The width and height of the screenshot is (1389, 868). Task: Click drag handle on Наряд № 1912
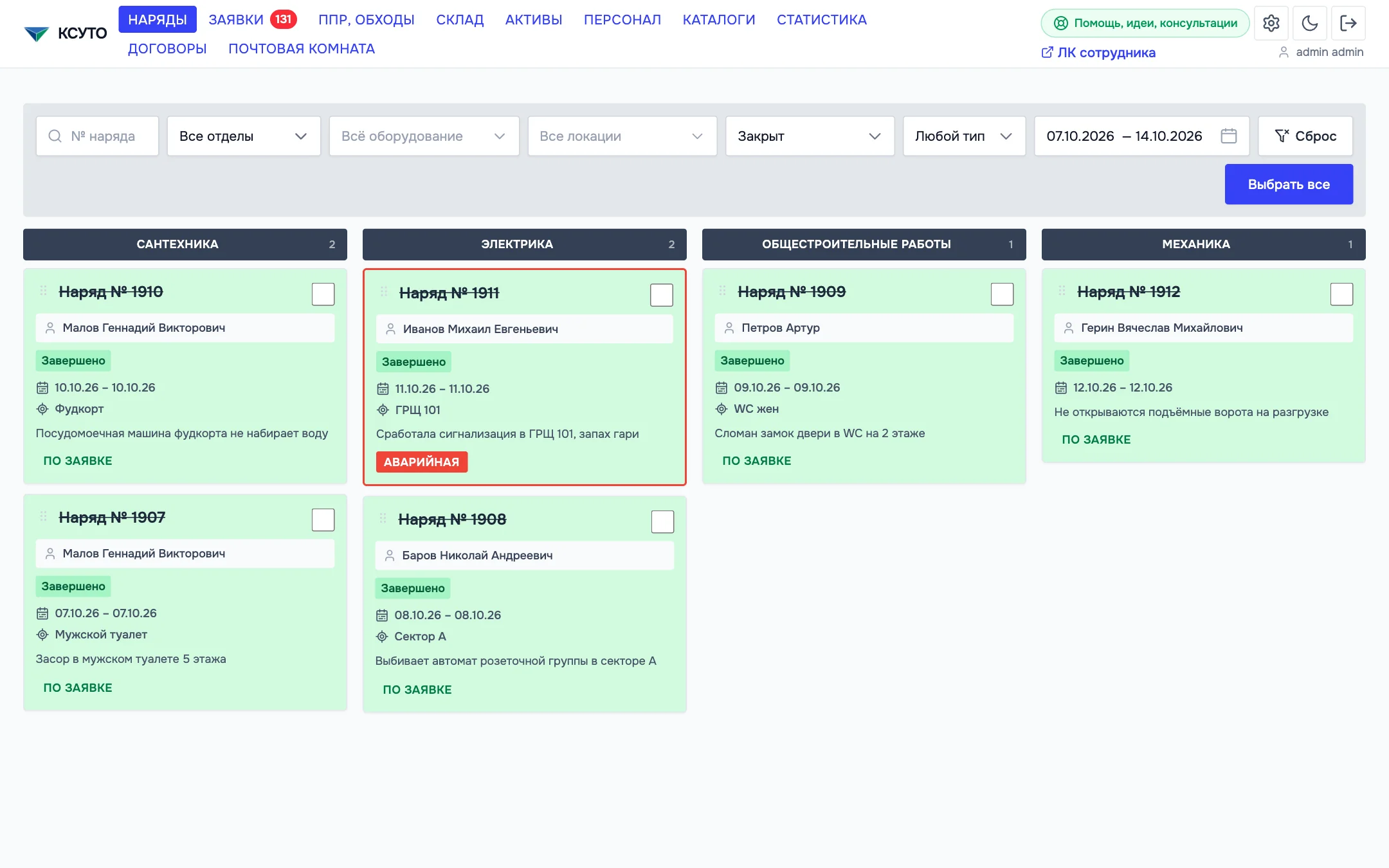(x=1062, y=291)
